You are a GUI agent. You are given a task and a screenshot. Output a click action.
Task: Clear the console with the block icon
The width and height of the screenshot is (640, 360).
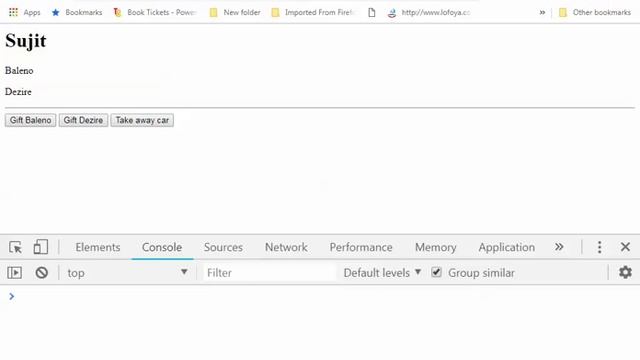(42, 273)
